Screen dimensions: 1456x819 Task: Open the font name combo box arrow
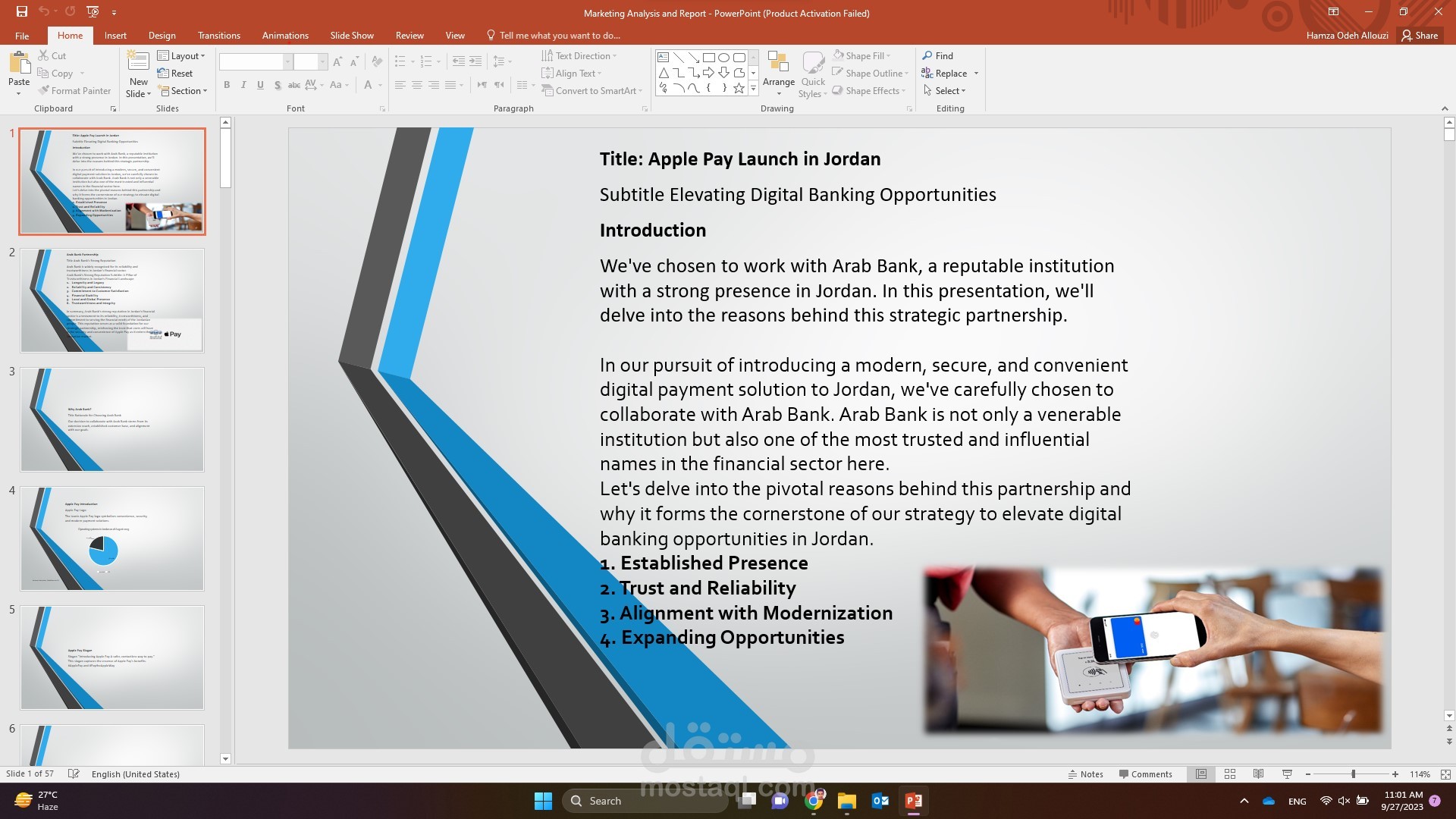click(x=287, y=62)
